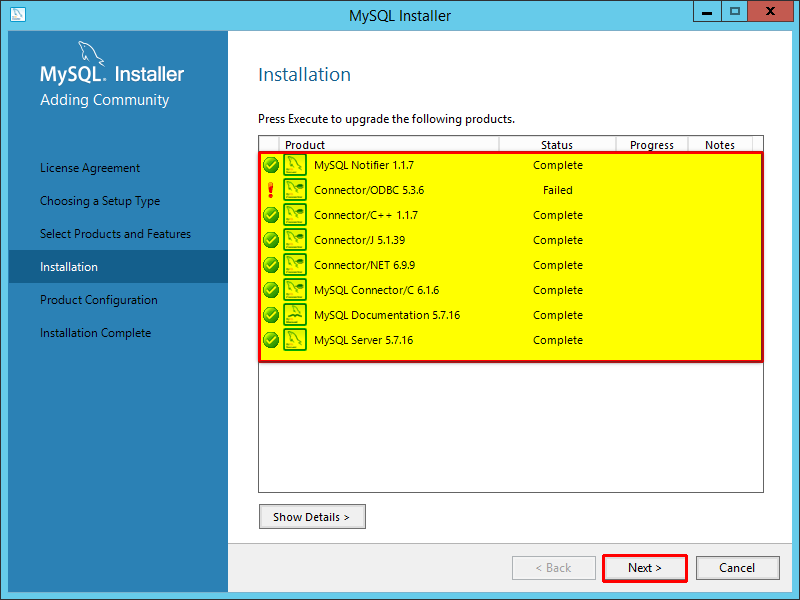Viewport: 800px width, 600px height.
Task: Click the product icon of Connector/ODBC 5.3.6
Action: [295, 190]
